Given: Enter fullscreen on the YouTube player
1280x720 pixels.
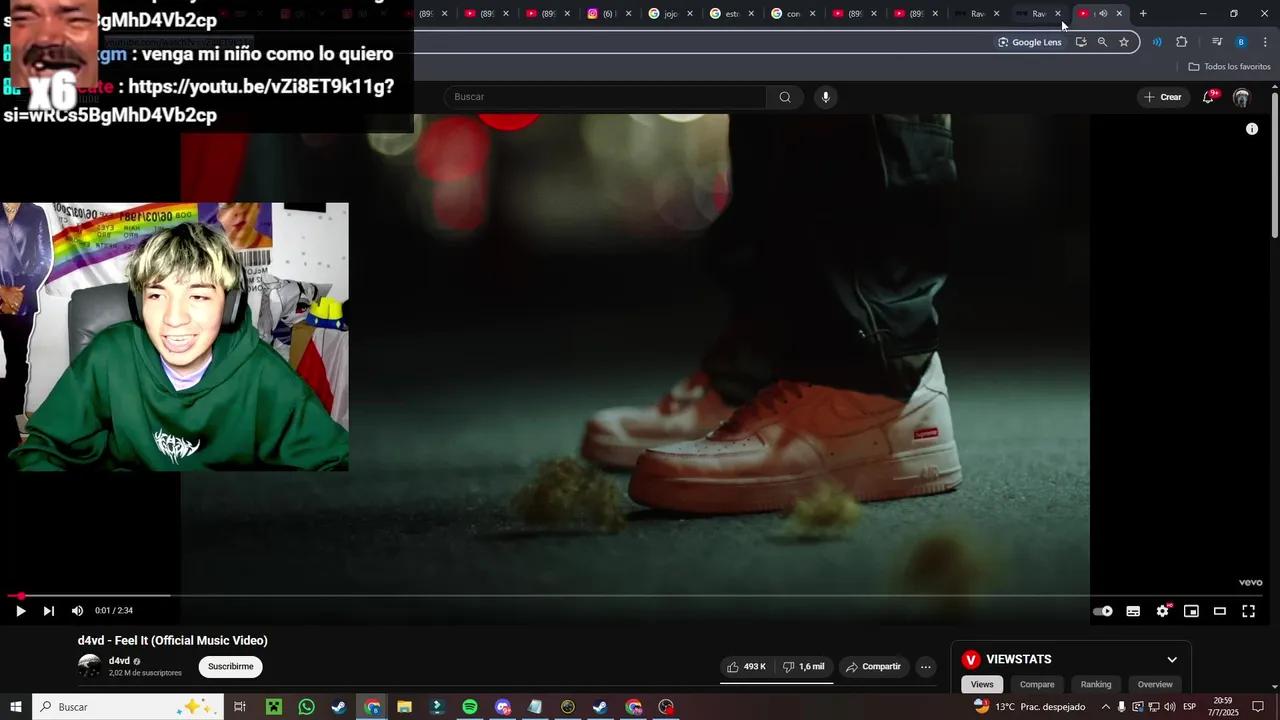Looking at the screenshot, I should [1248, 610].
